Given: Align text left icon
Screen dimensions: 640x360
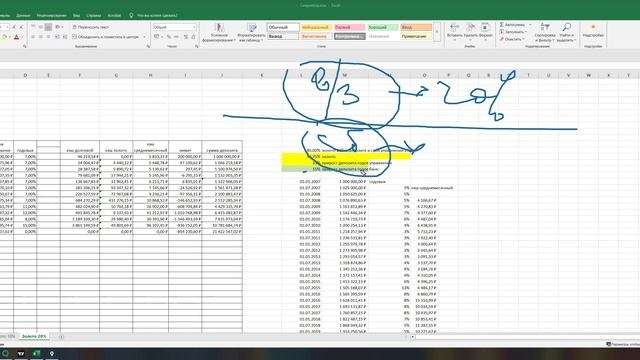Looking at the screenshot, I should tap(33, 37).
